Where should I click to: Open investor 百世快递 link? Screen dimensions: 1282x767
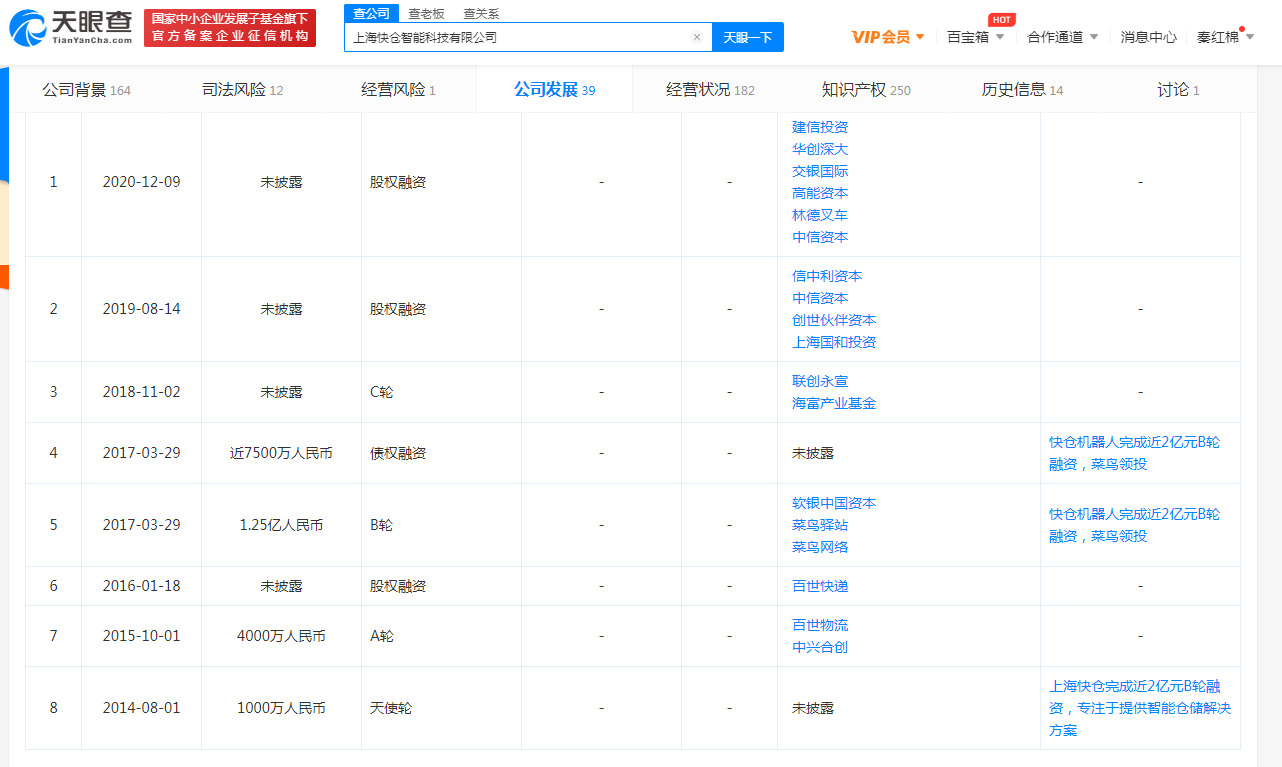coord(820,586)
